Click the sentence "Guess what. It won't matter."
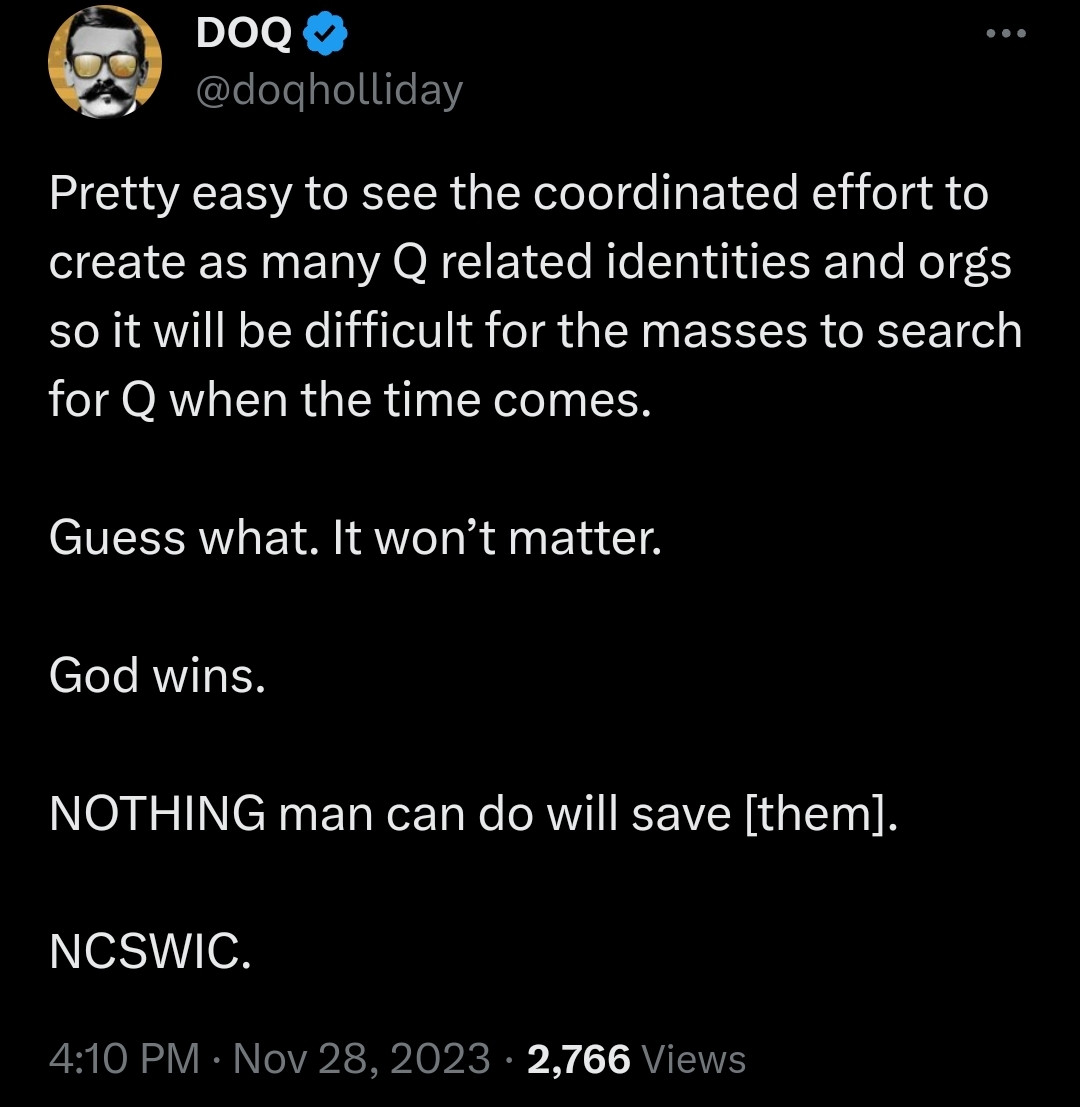1080x1107 pixels. tap(355, 538)
